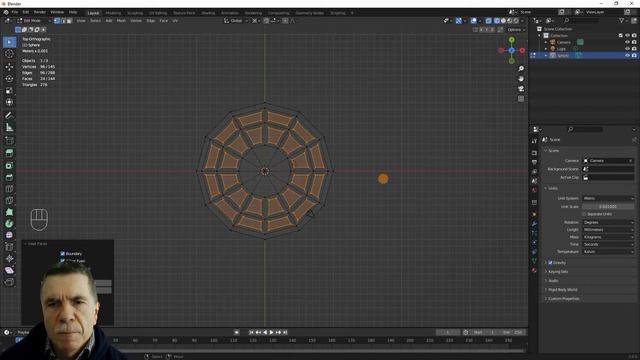Open the Length units dropdown

click(608, 229)
